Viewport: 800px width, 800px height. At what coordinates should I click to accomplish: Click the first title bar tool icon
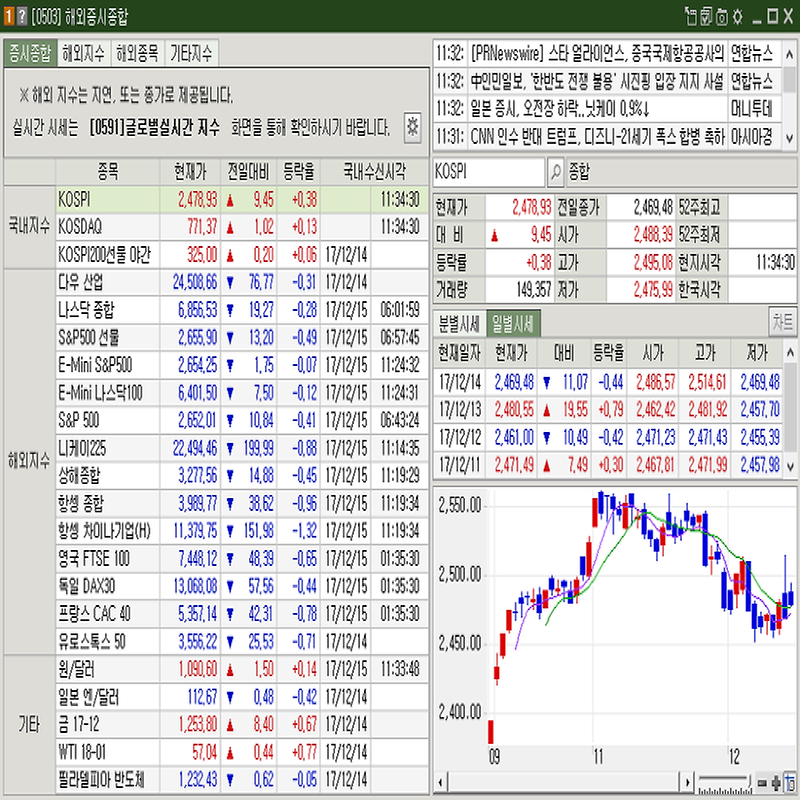691,17
